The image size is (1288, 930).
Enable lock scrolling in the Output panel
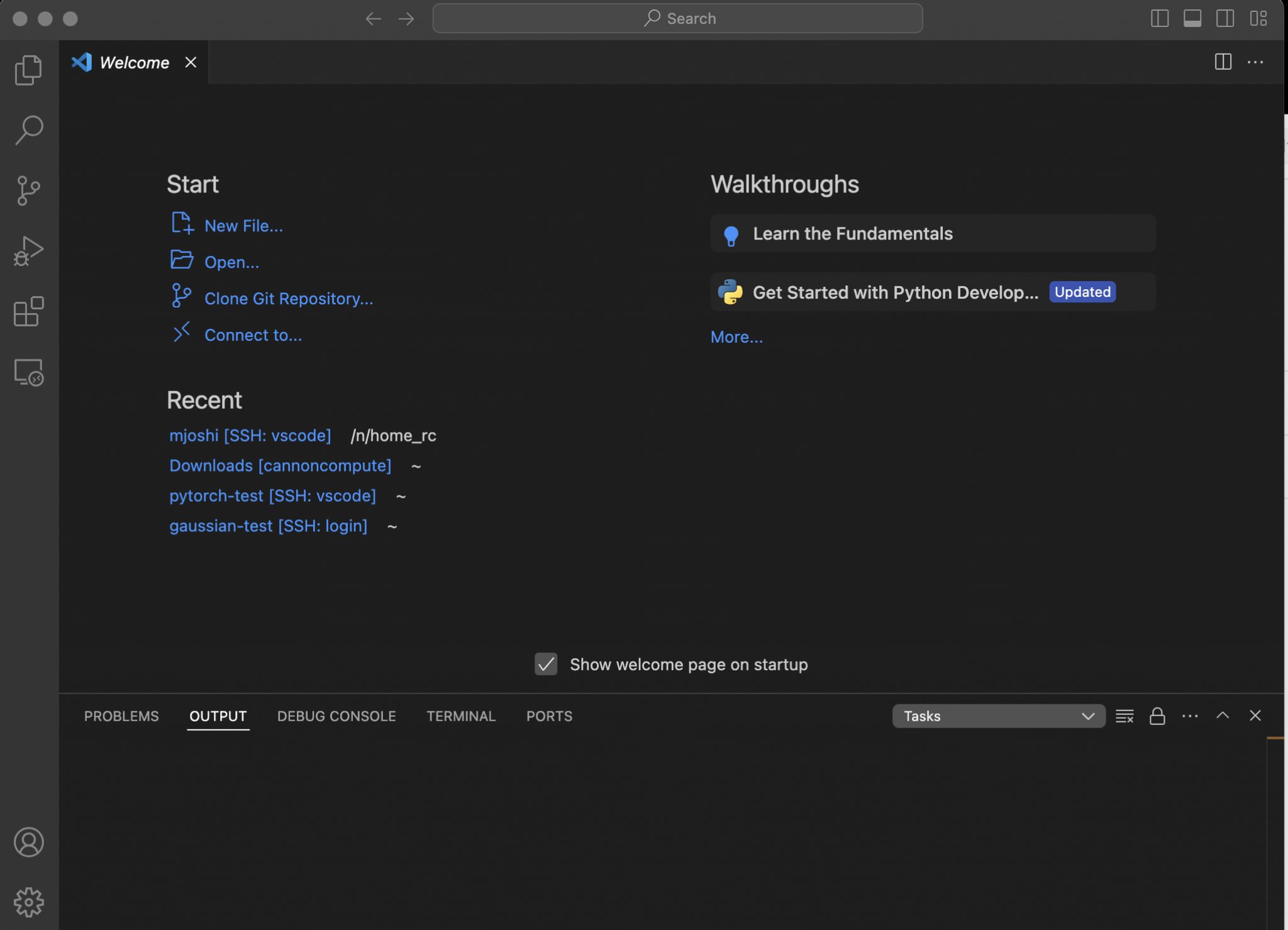(x=1157, y=716)
